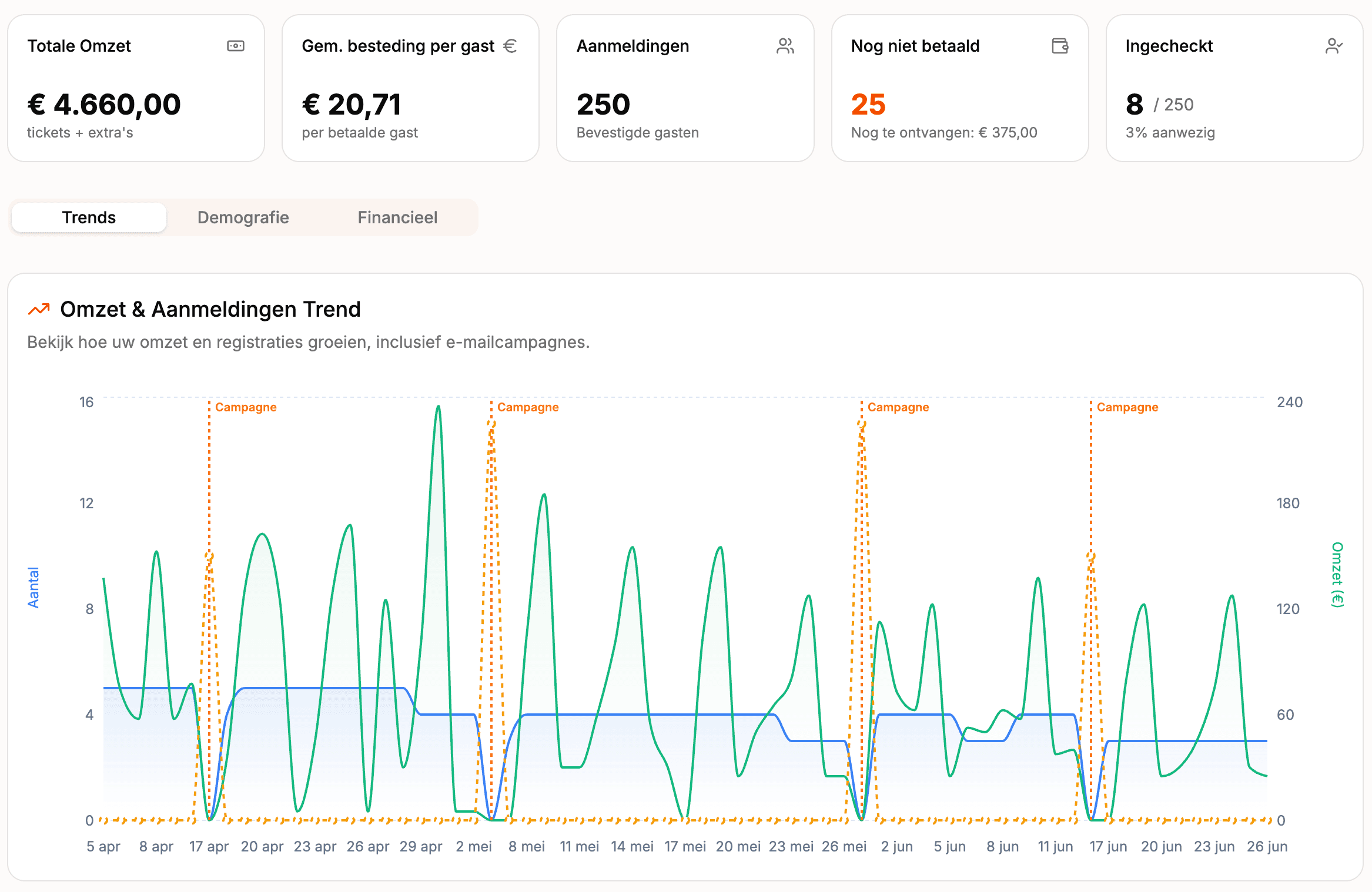Click the banknote icon in Totale Omzet card
This screenshot has width=1372, height=892.
tap(236, 46)
